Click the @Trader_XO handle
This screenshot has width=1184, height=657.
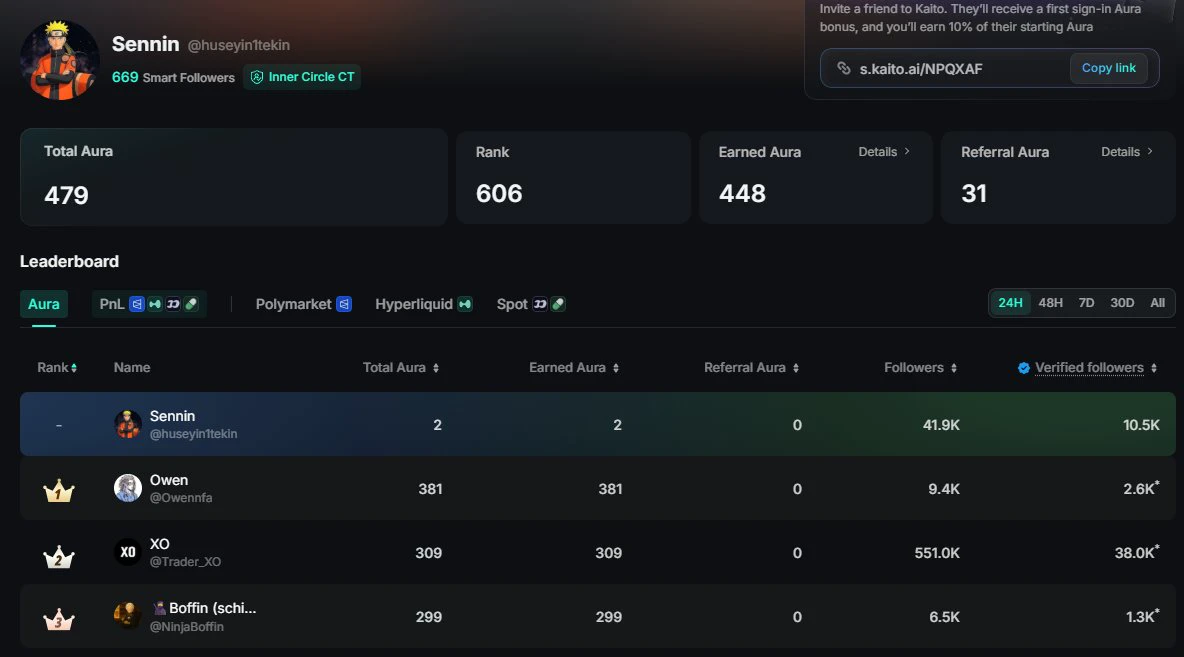pyautogui.click(x=186, y=562)
